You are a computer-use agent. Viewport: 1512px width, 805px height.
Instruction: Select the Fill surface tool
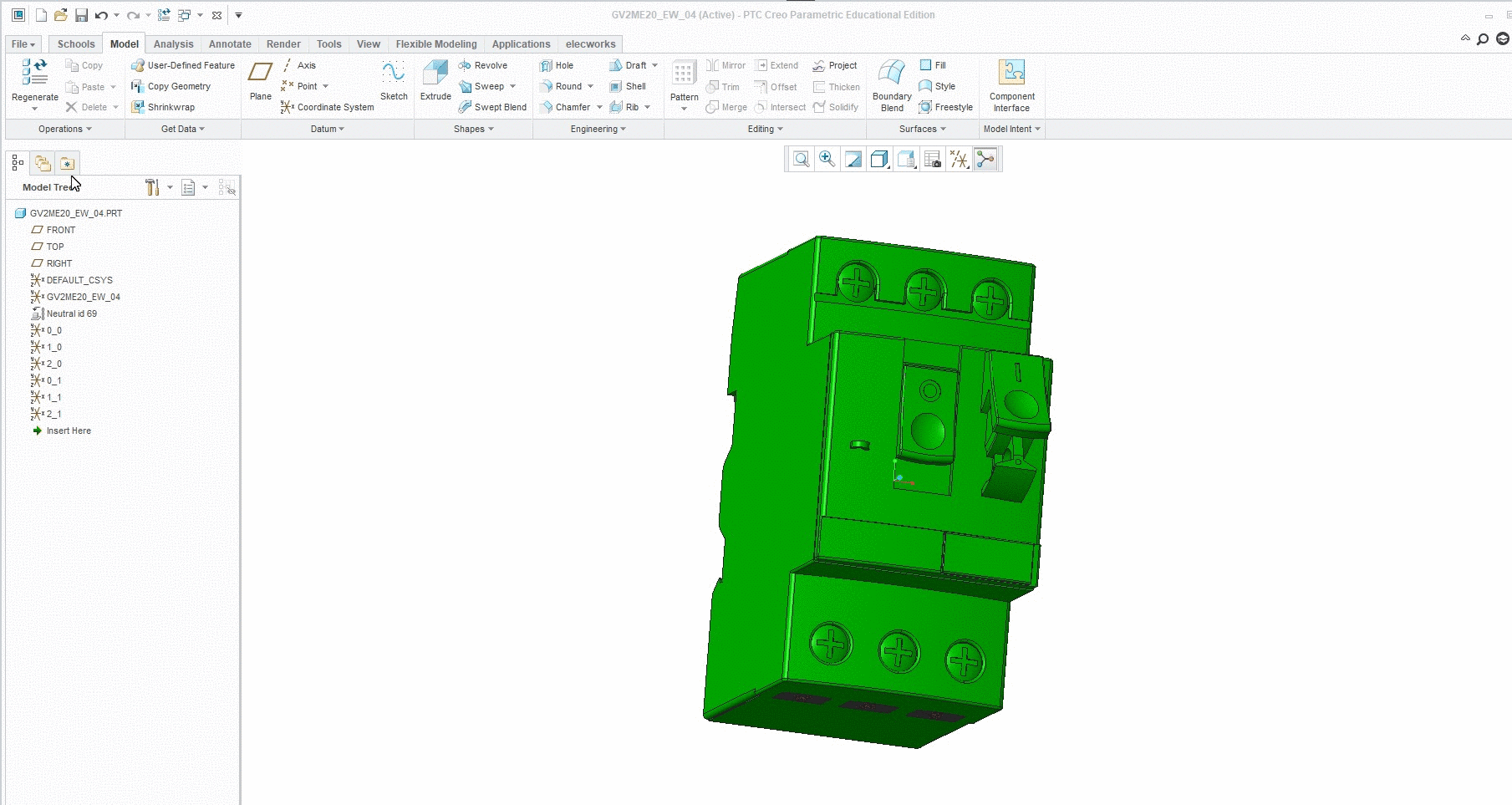[x=933, y=65]
